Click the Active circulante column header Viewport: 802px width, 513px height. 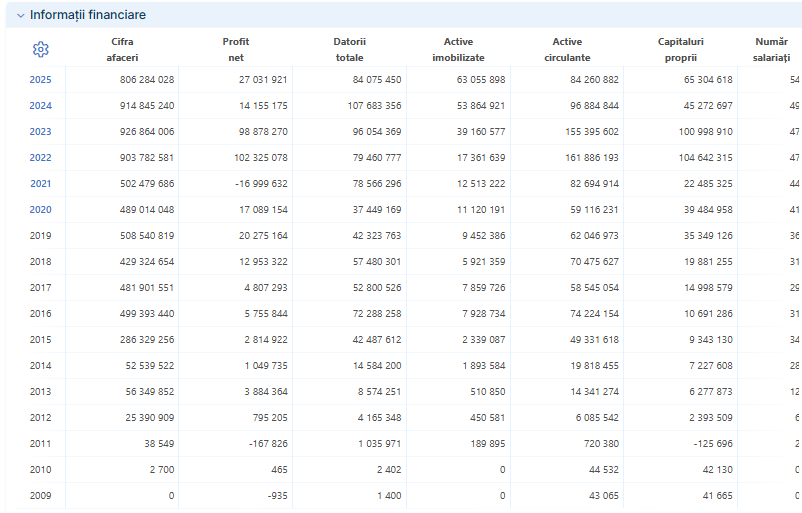point(567,50)
